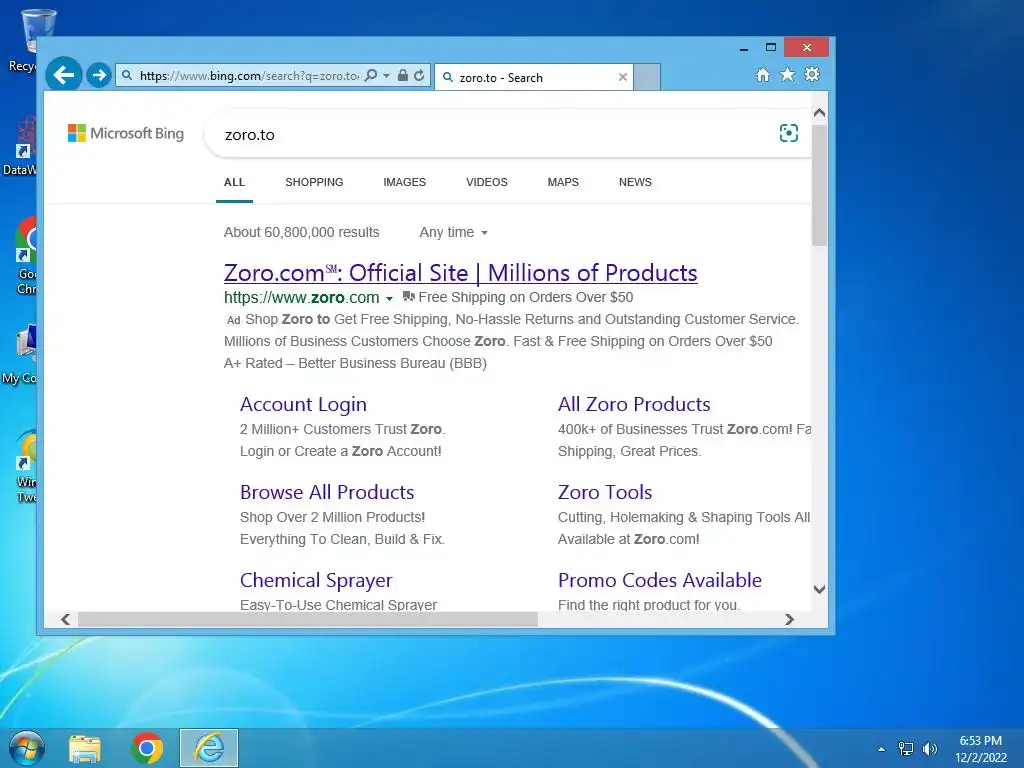Open favorites star icon
This screenshot has width=1024, height=768.
tap(788, 74)
